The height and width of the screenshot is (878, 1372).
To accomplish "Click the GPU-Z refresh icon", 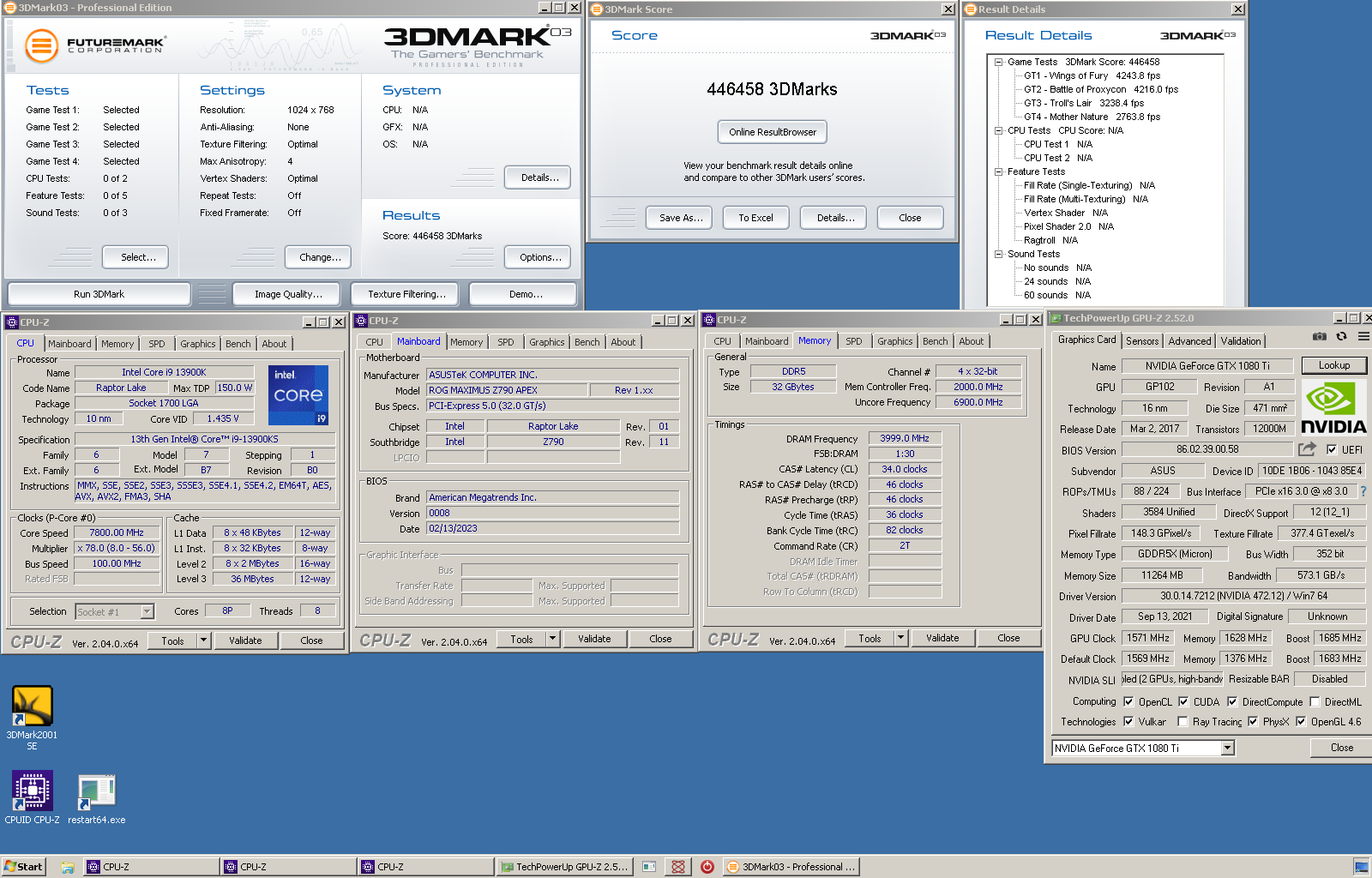I will click(x=1342, y=337).
